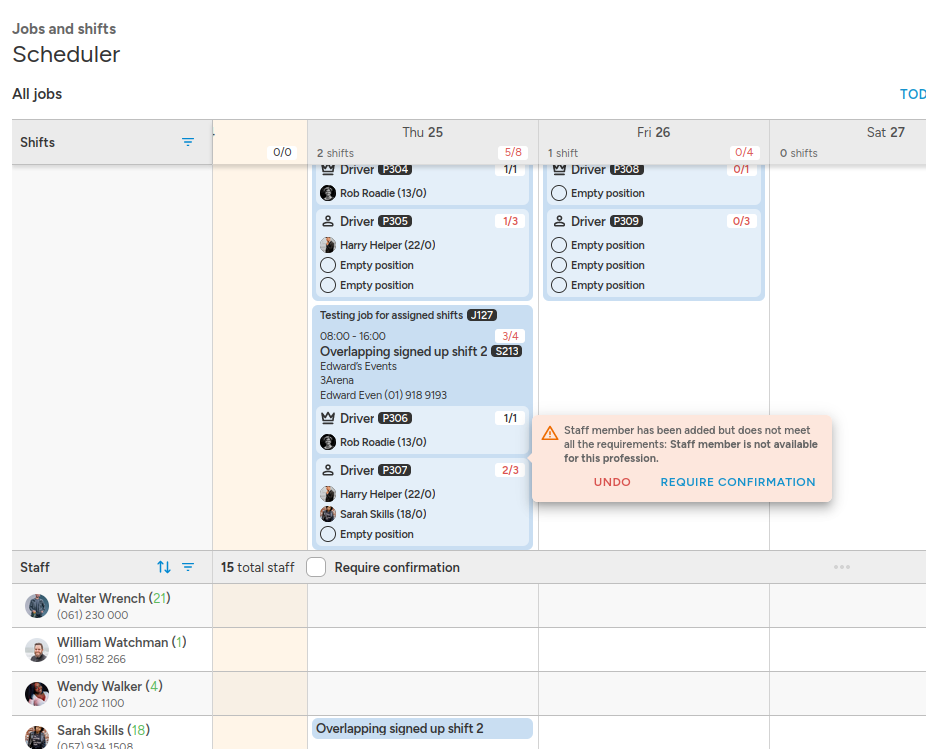926x749 pixels.
Task: Select first empty position under Driver P309
Action: point(559,245)
